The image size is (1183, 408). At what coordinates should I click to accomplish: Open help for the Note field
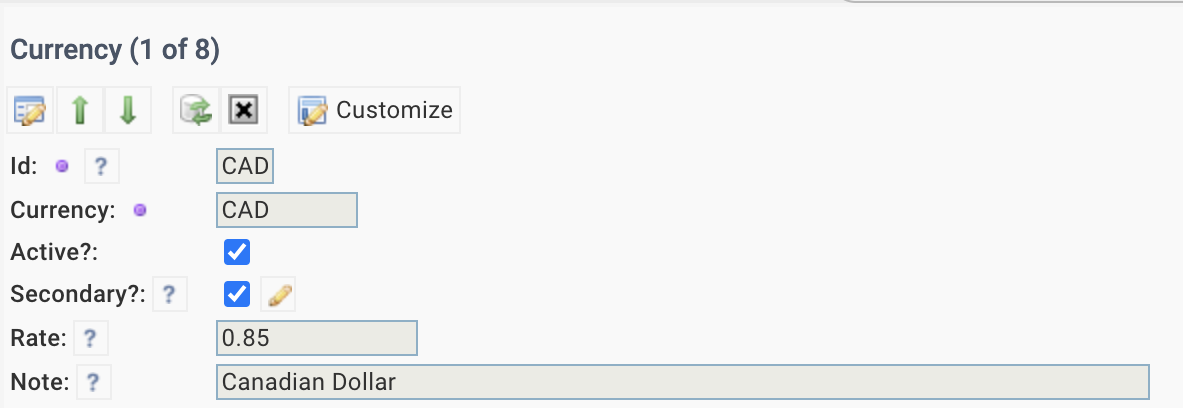coord(94,382)
